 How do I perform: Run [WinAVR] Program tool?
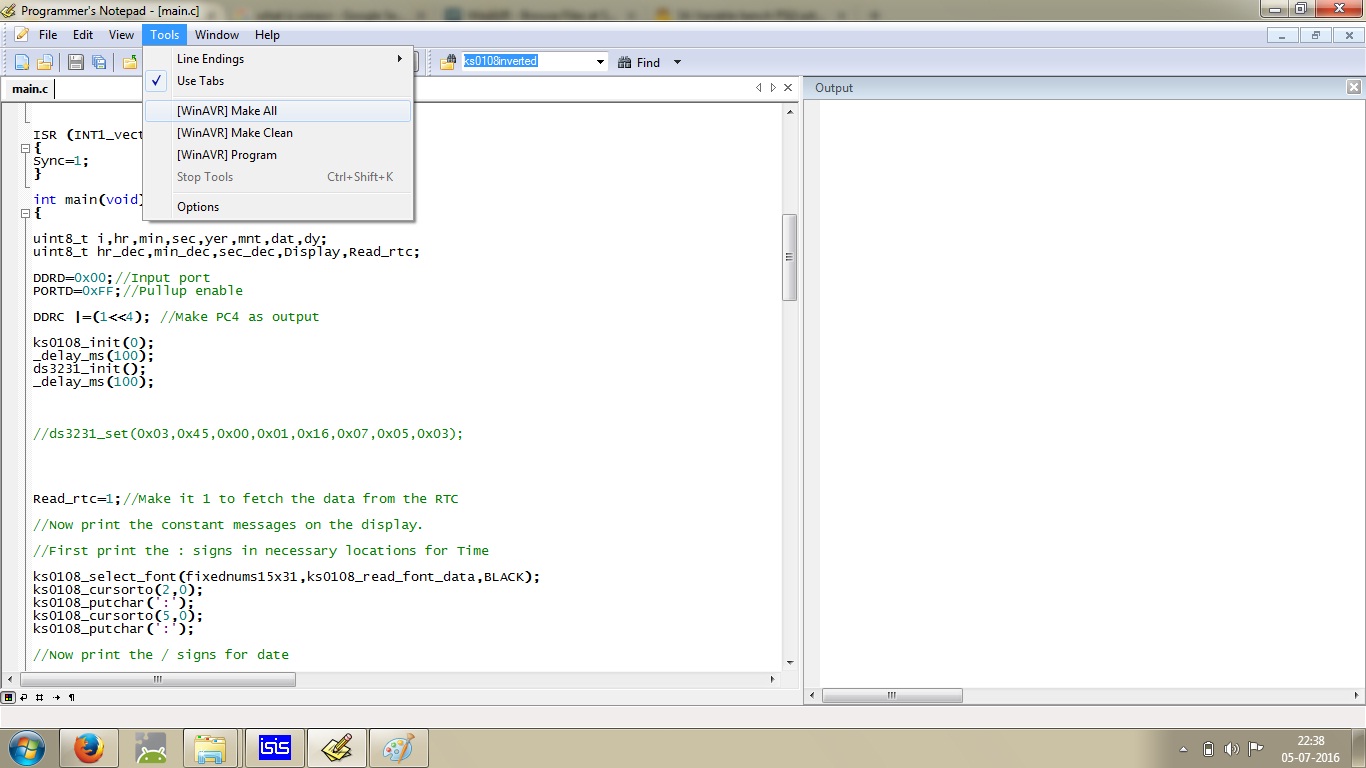pyautogui.click(x=278, y=155)
